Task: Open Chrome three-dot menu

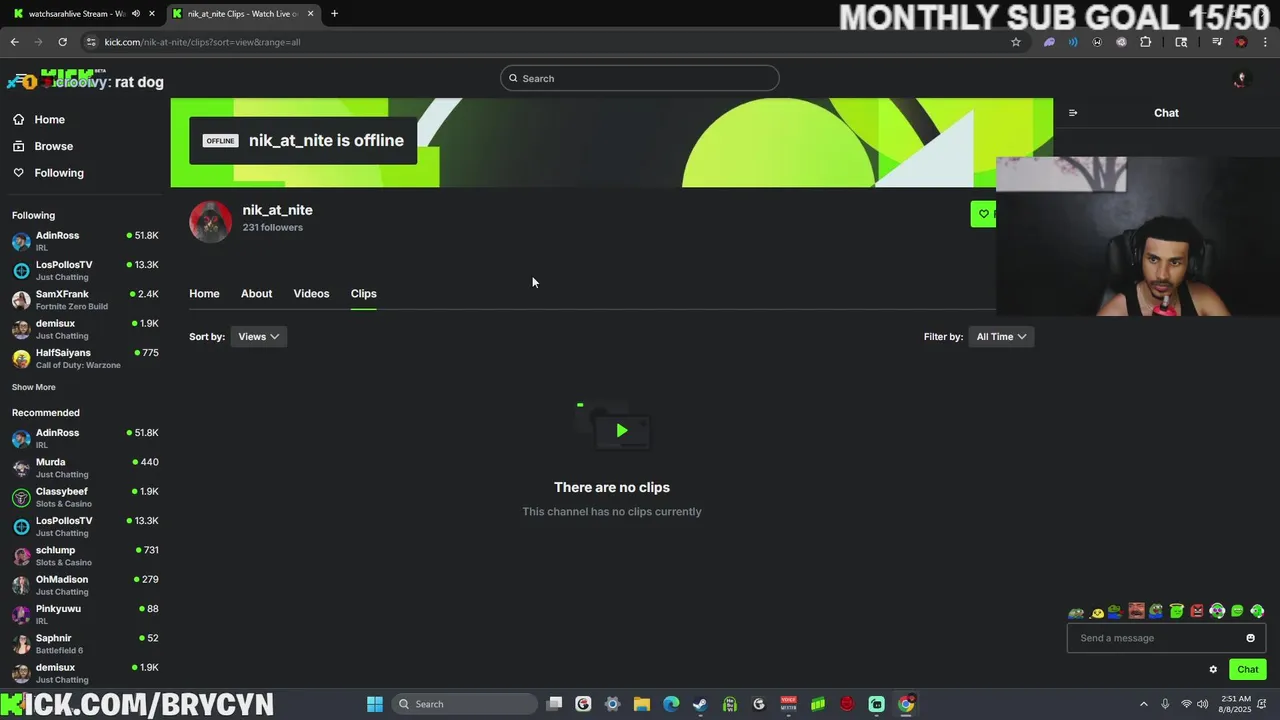Action: 1265,42
